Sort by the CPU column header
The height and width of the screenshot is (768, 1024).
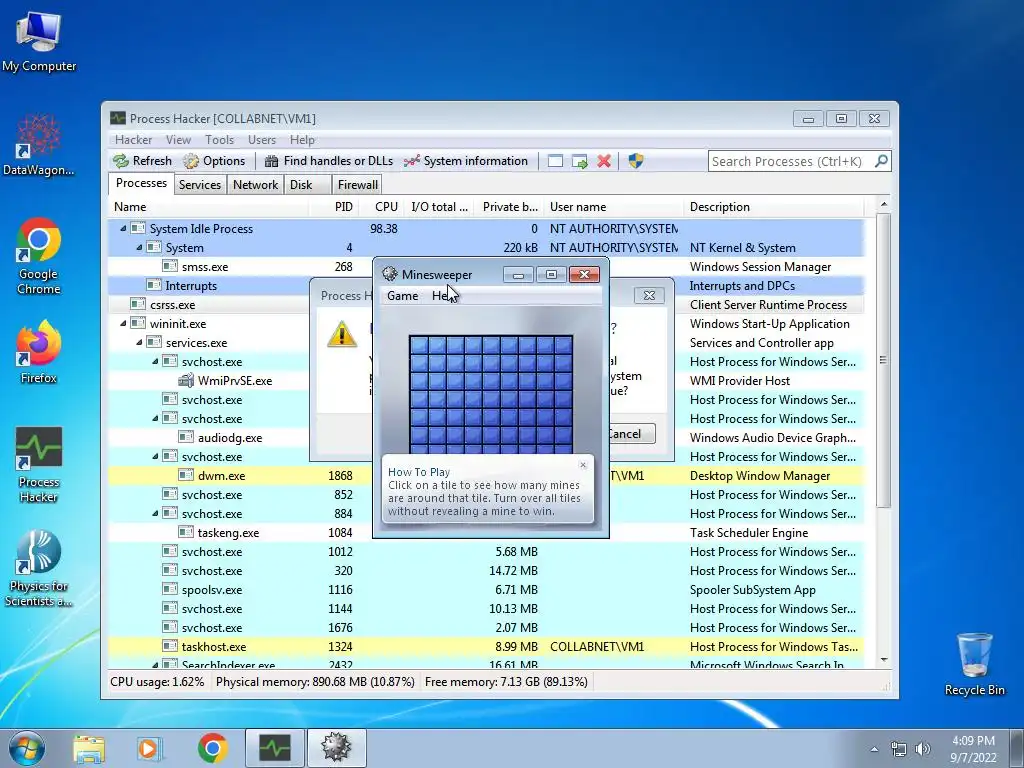point(379,207)
